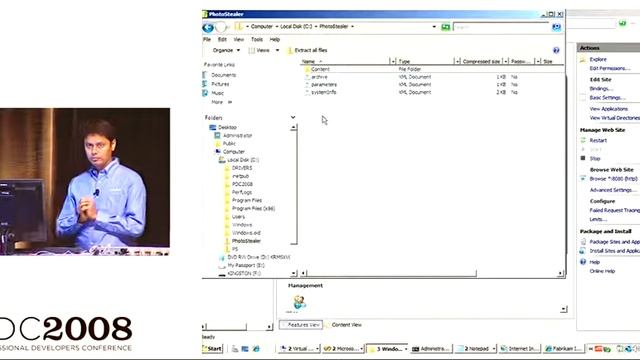Select Local Disk (C:) in folder tree

coord(243,160)
